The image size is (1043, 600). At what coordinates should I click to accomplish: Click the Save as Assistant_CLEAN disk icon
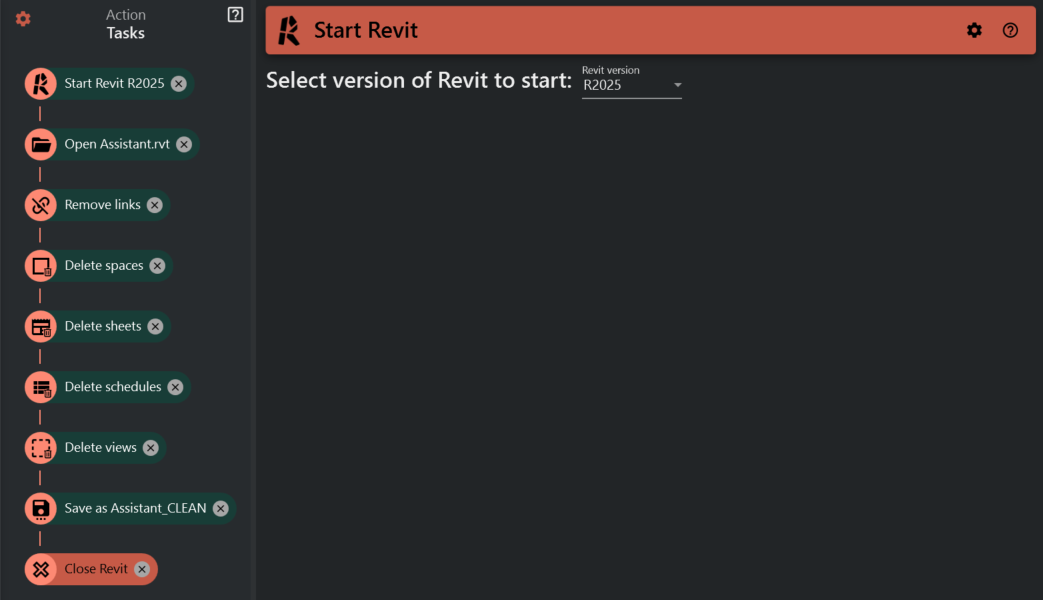39,508
